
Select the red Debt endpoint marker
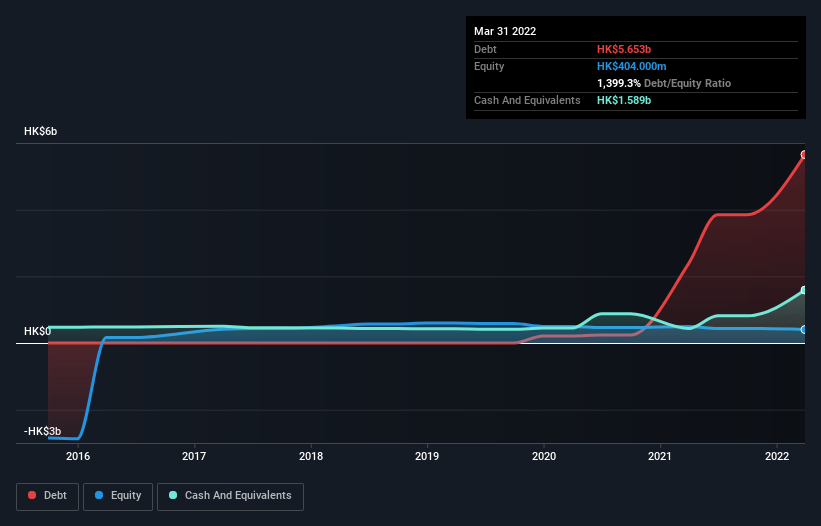(x=804, y=155)
